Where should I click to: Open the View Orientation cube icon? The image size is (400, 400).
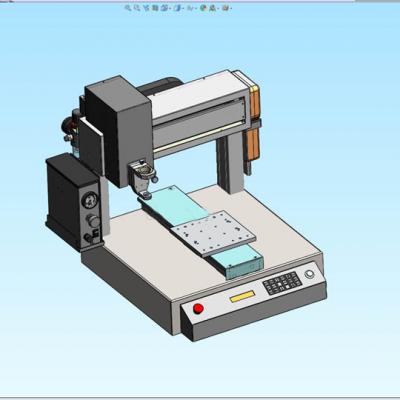click(165, 8)
